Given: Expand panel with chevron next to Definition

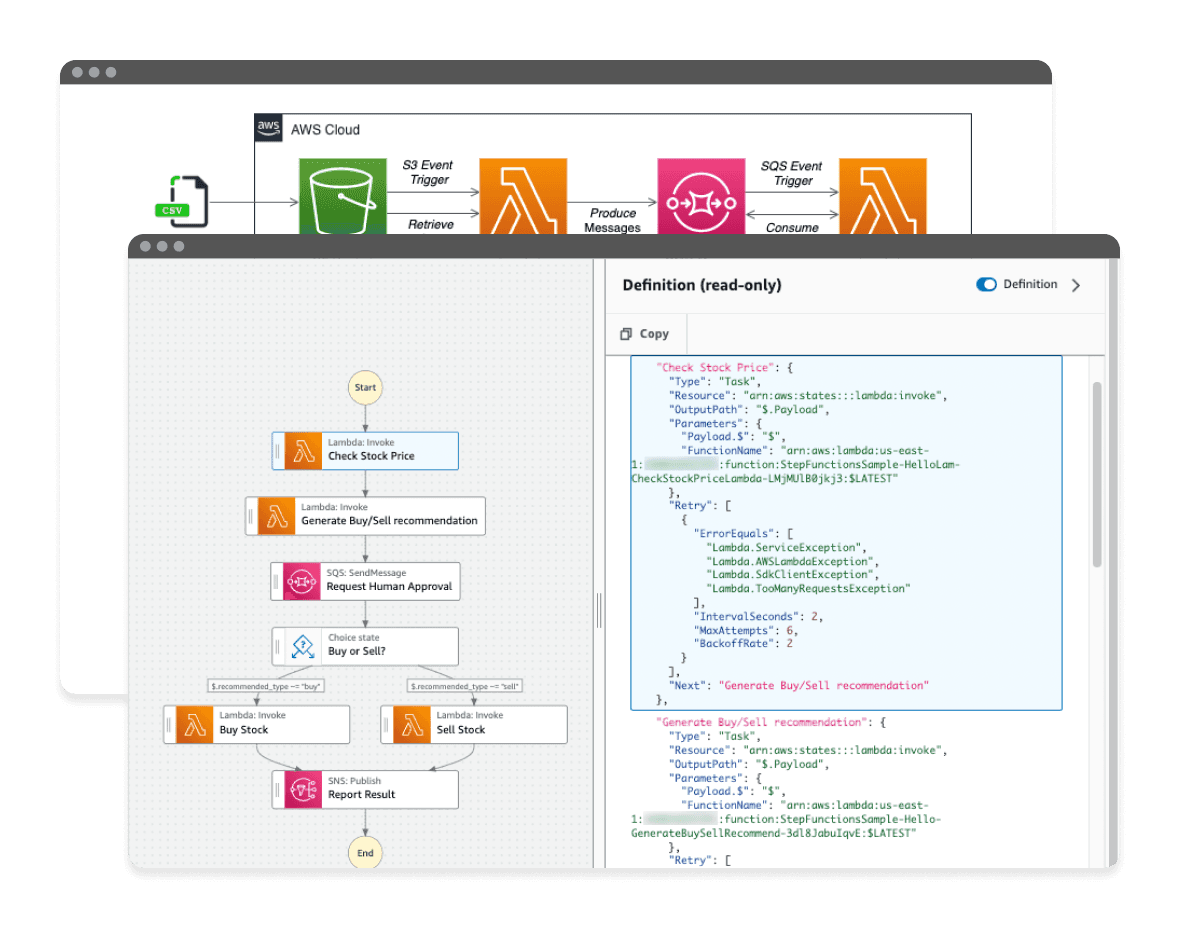Looking at the screenshot, I should coord(1076,285).
